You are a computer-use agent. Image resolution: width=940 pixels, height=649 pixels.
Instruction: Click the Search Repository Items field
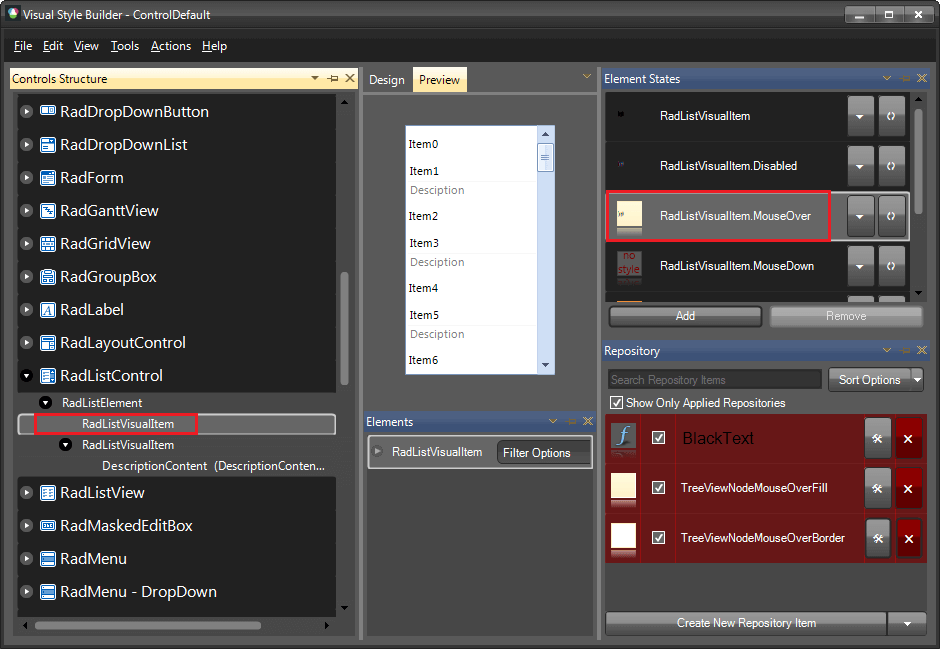coord(715,379)
